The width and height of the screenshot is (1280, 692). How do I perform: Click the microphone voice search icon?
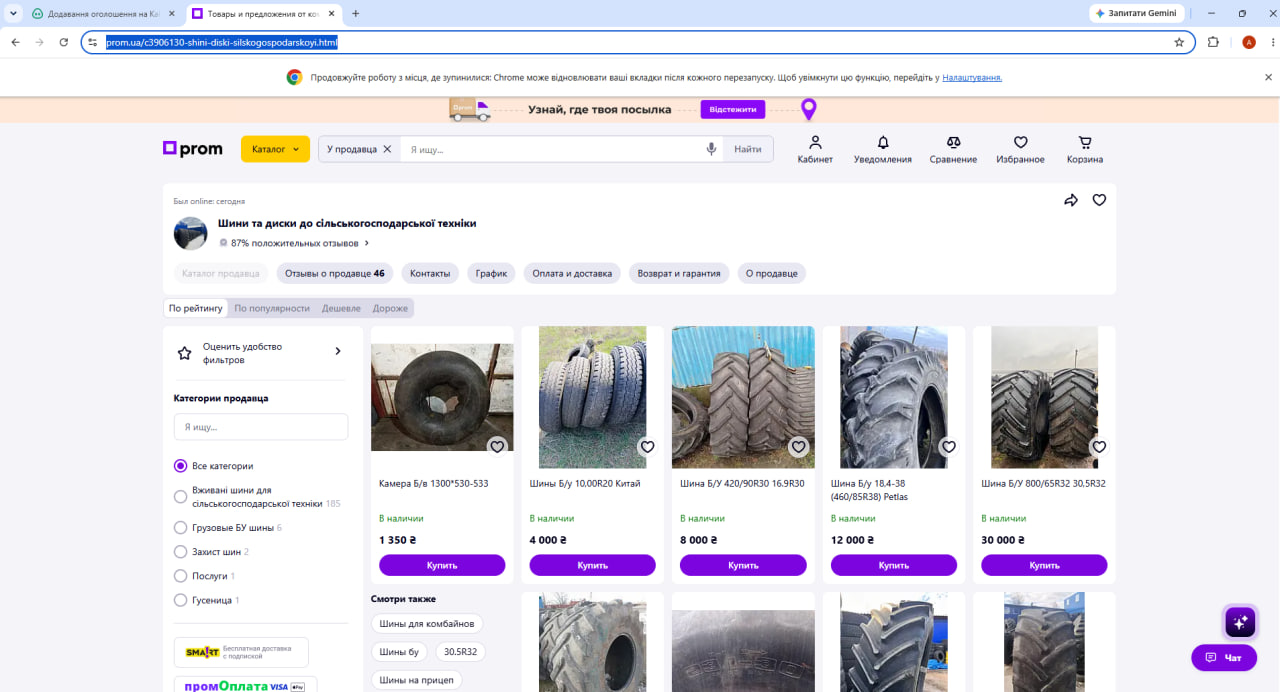click(x=711, y=149)
